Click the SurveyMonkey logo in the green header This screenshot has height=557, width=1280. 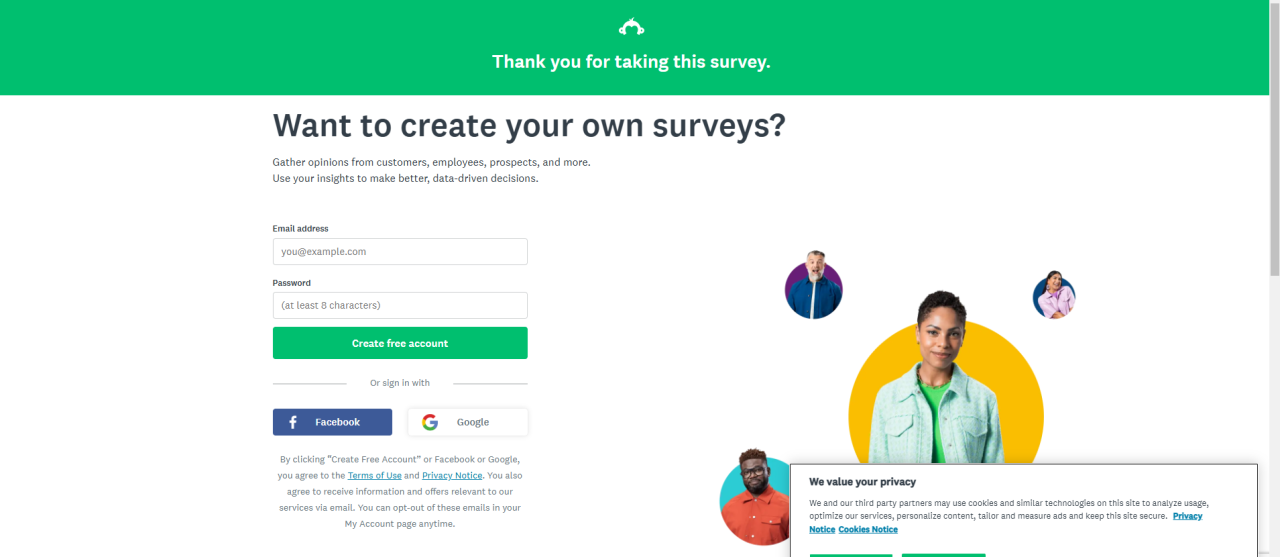coord(631,27)
